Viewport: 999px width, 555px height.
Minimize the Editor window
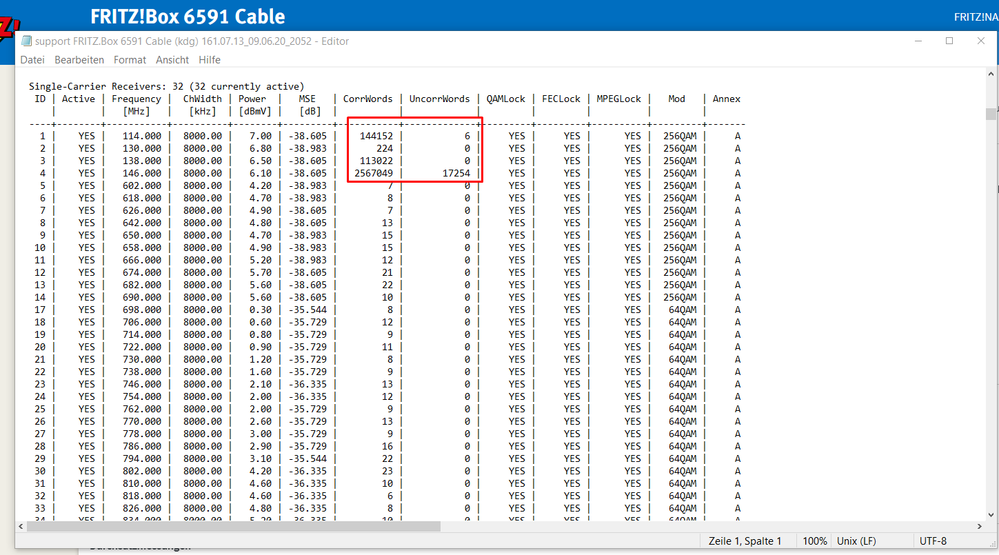pyautogui.click(x=918, y=41)
